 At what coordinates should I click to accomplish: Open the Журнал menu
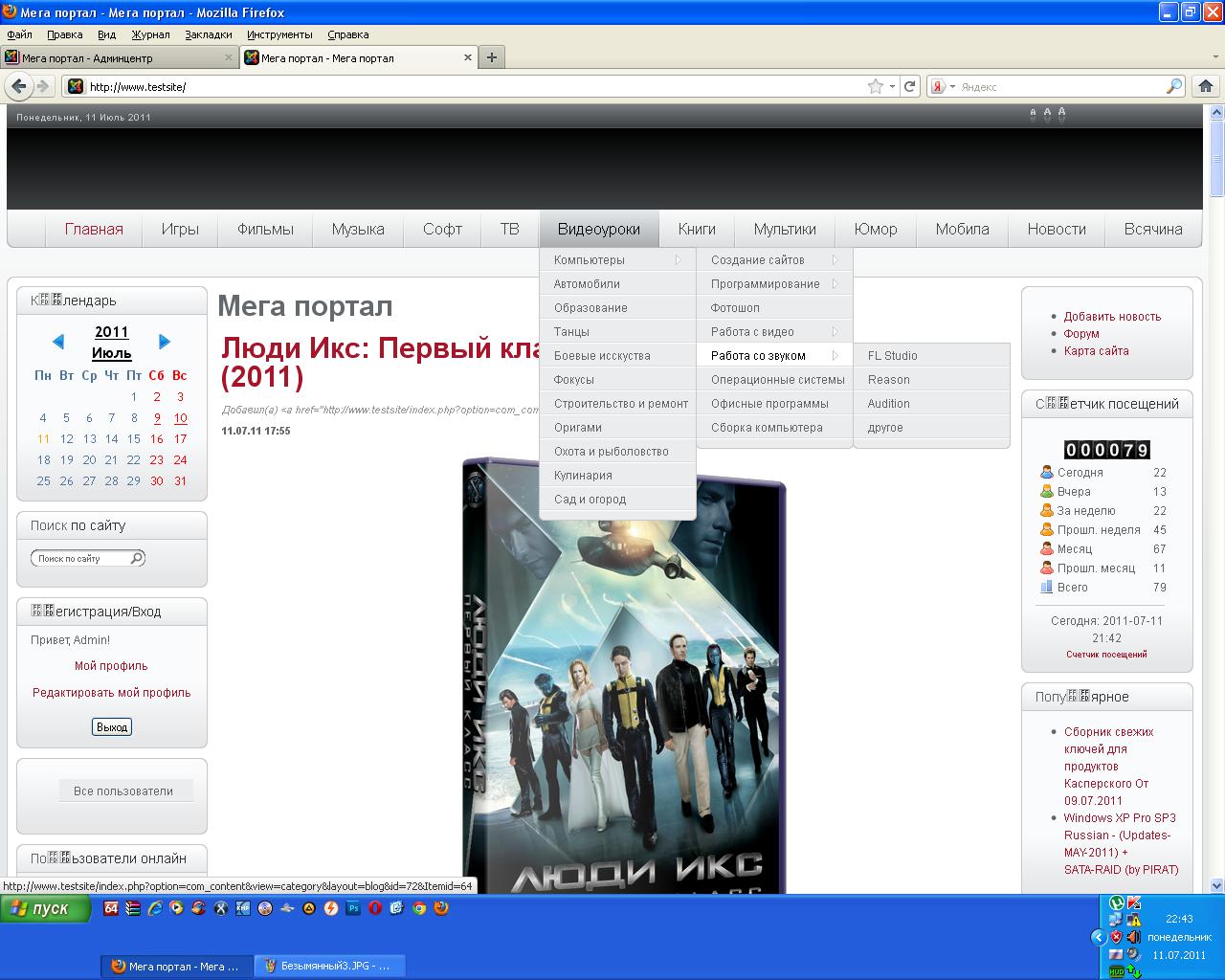pos(150,34)
